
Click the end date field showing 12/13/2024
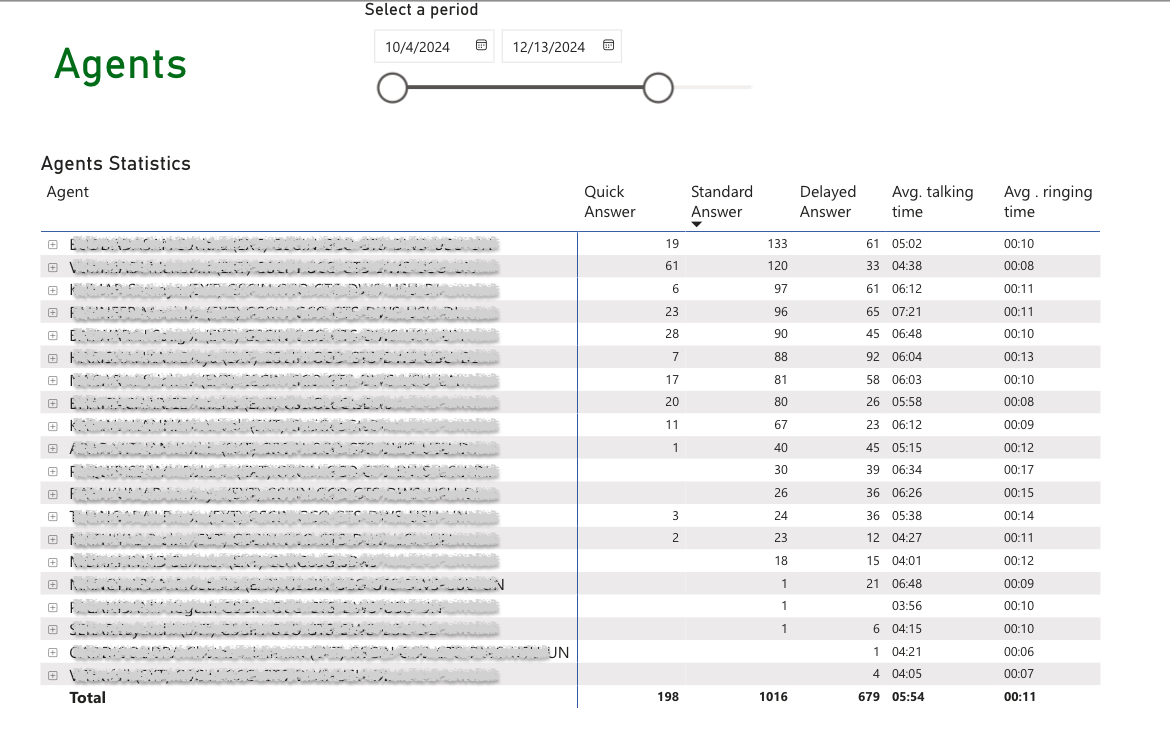point(549,47)
